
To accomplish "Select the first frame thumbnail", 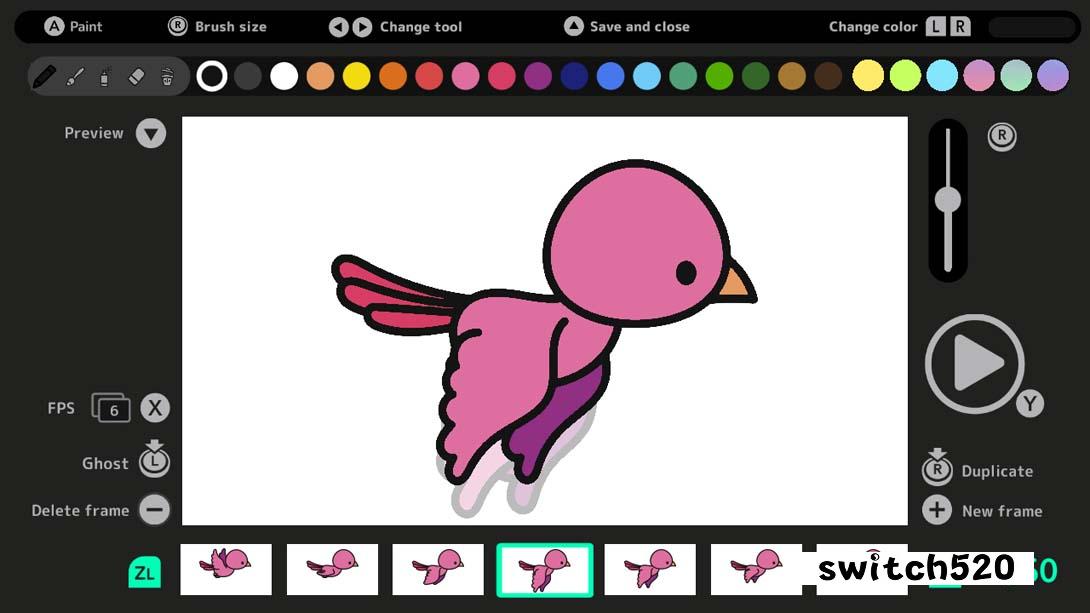I will tap(226, 569).
